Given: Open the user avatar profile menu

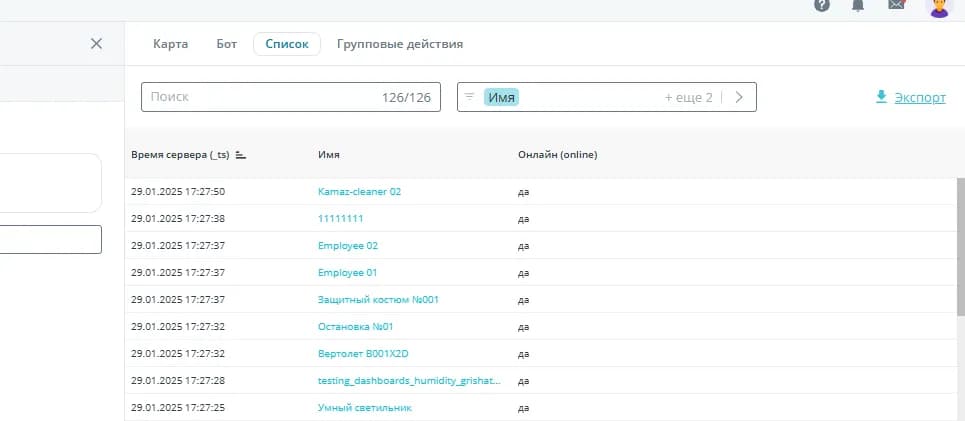Looking at the screenshot, I should point(939,7).
